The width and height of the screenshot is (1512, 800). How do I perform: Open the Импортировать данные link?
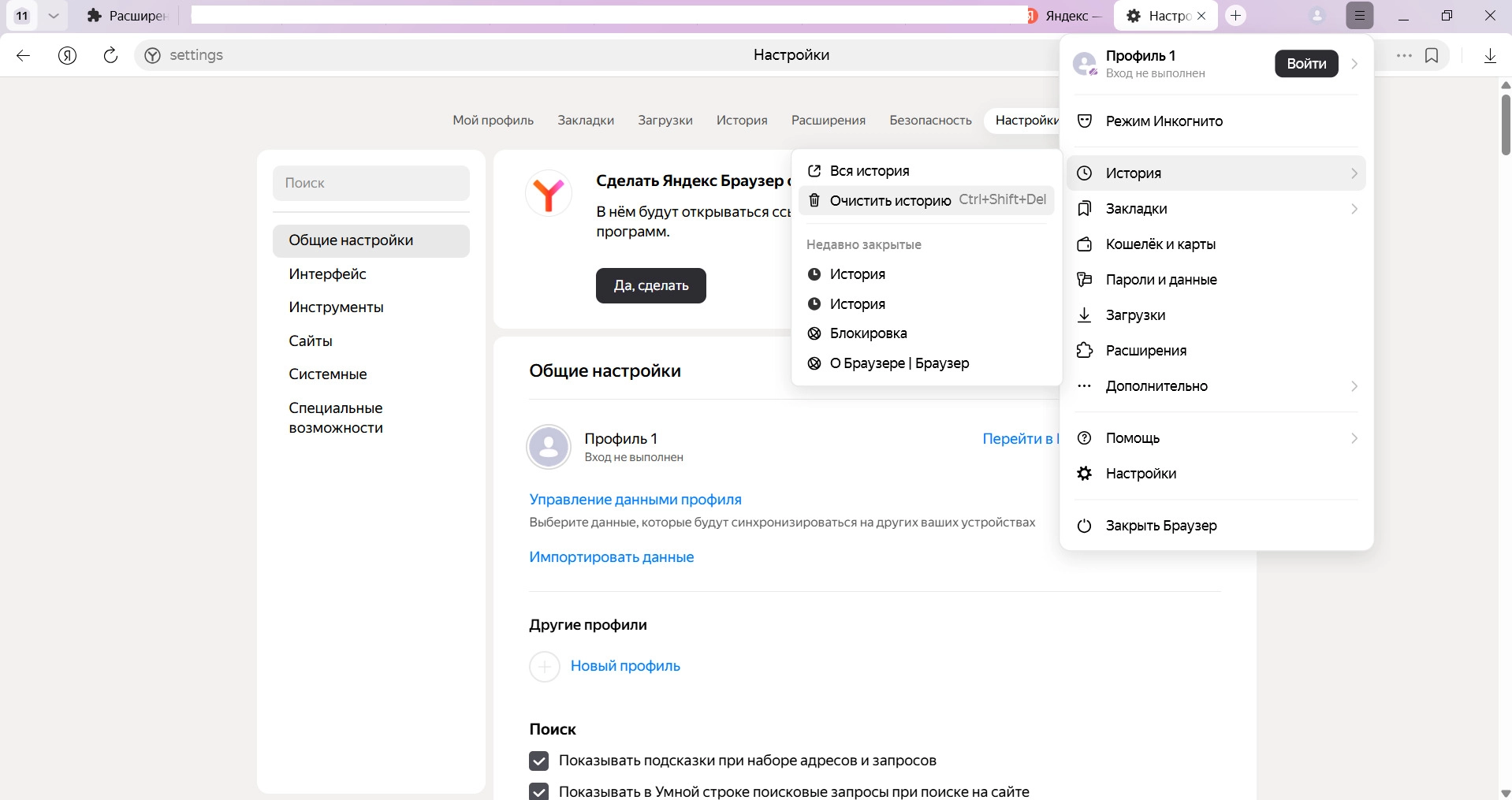point(612,557)
